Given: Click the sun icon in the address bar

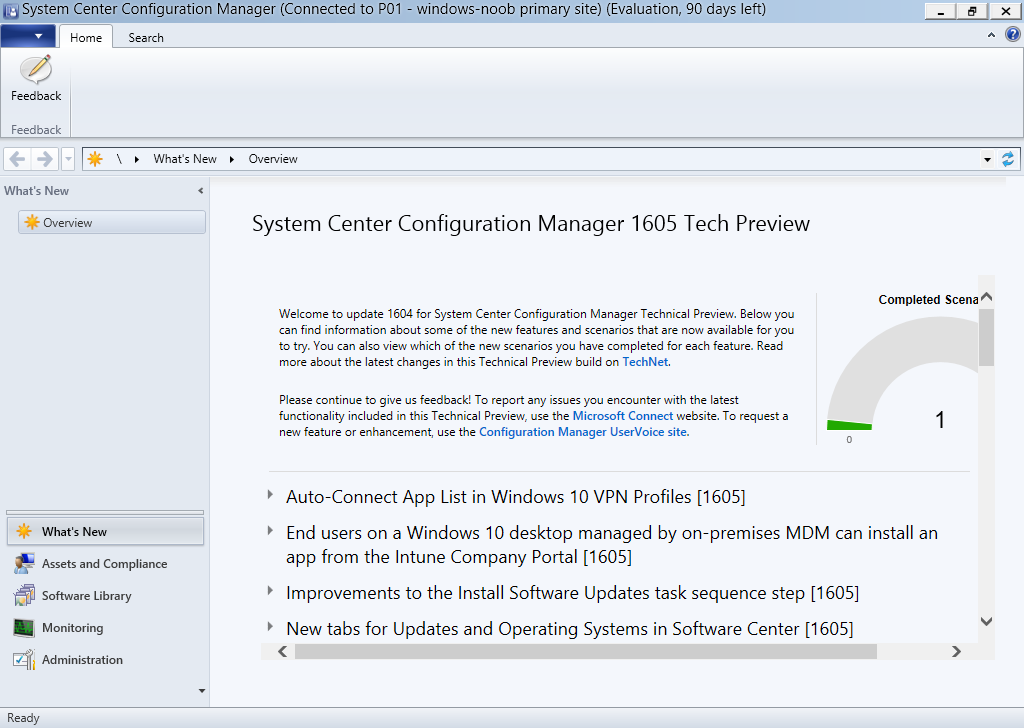Looking at the screenshot, I should pyautogui.click(x=95, y=159).
